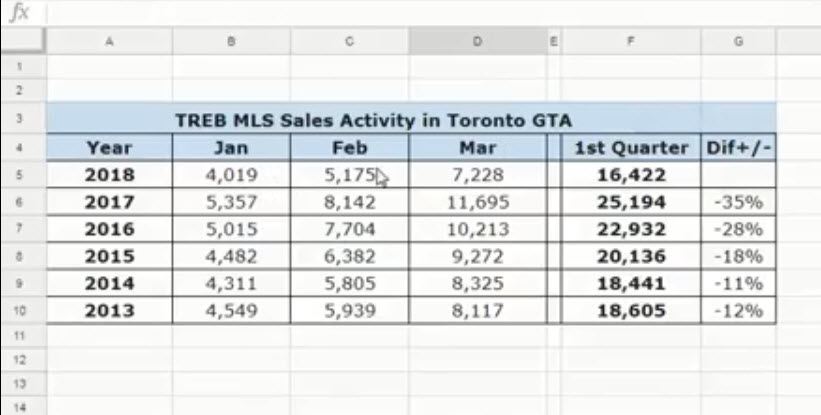
Task: Click the select-all corner box
Action: (22, 42)
